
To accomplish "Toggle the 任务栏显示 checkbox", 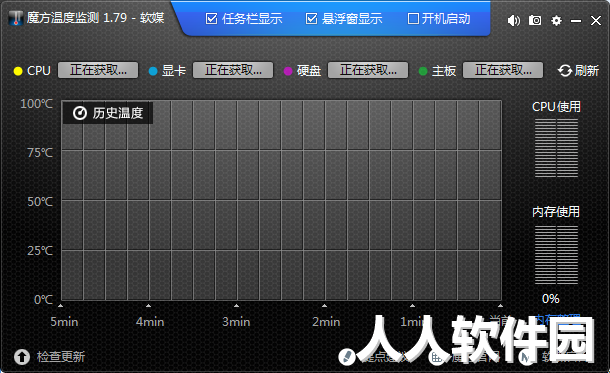I will (x=211, y=19).
